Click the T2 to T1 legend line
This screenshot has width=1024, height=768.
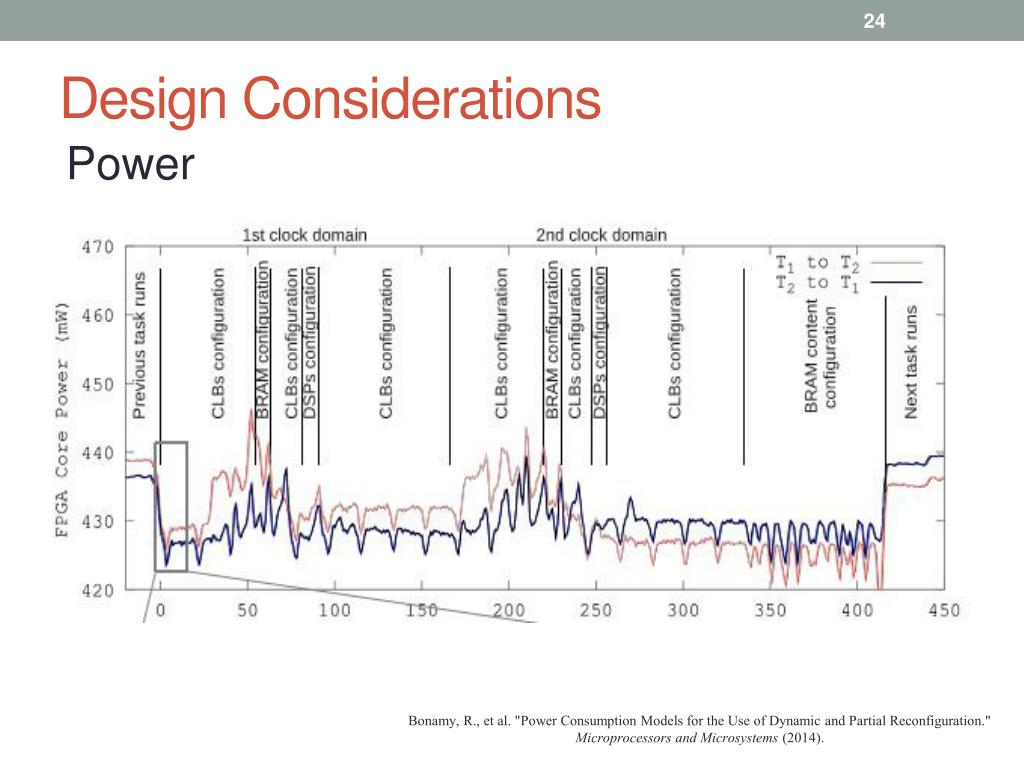click(x=896, y=283)
